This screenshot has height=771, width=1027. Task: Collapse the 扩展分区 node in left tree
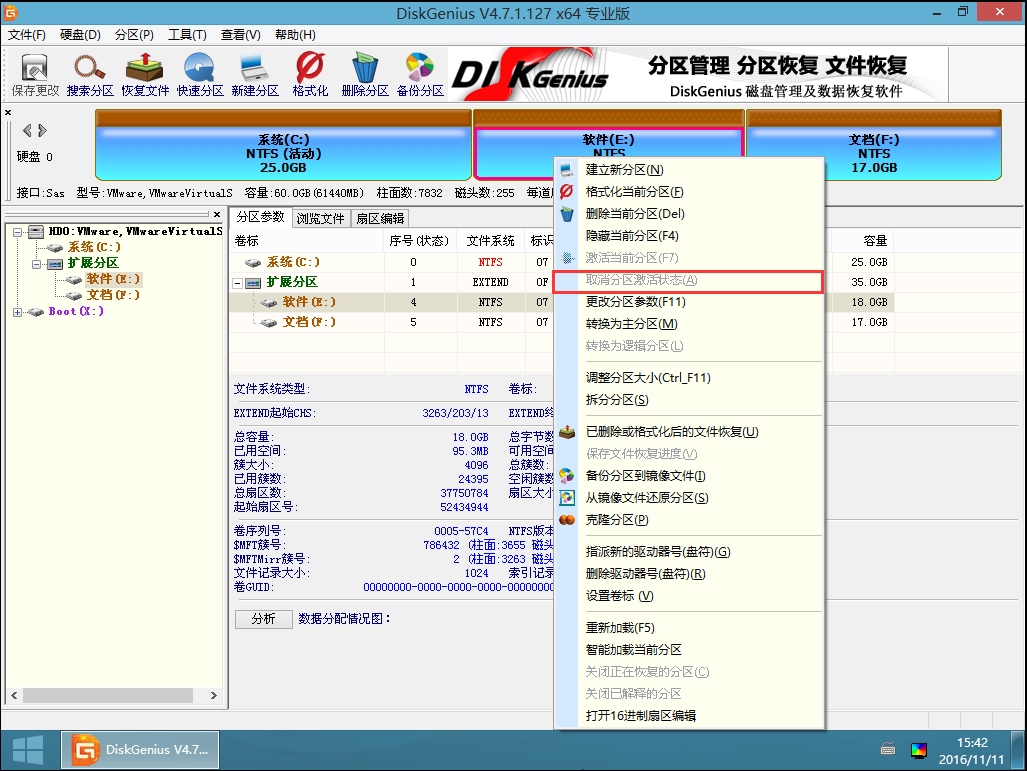point(37,264)
